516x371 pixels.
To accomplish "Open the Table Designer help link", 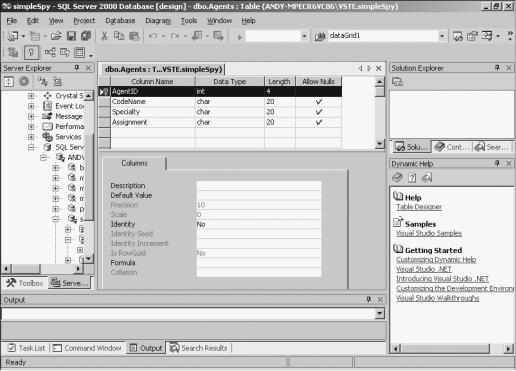I will (419, 207).
